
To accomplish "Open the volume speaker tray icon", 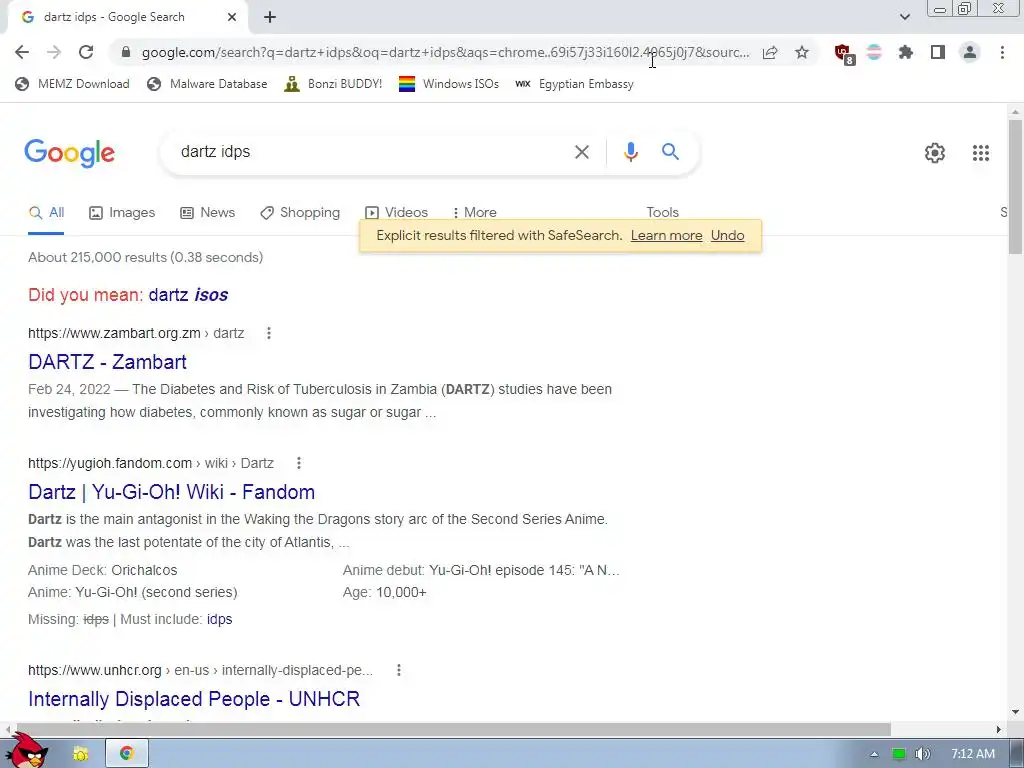I will [922, 754].
